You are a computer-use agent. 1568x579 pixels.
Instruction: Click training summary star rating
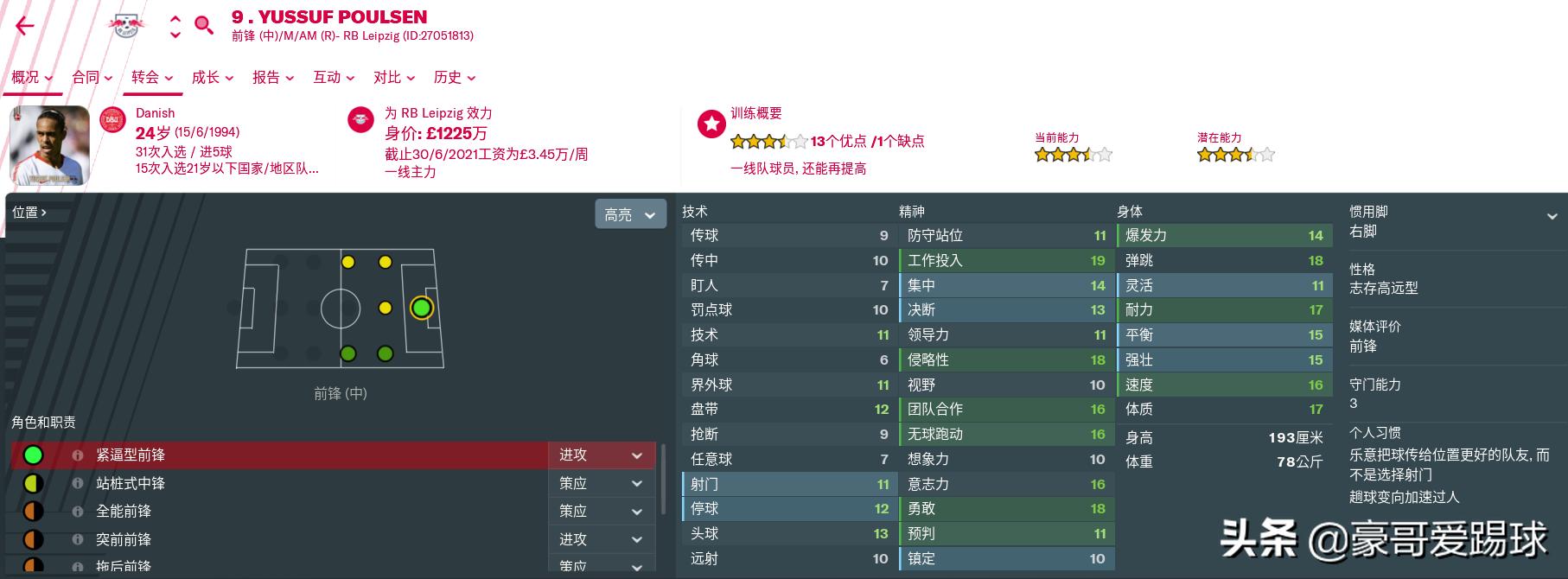click(x=768, y=141)
